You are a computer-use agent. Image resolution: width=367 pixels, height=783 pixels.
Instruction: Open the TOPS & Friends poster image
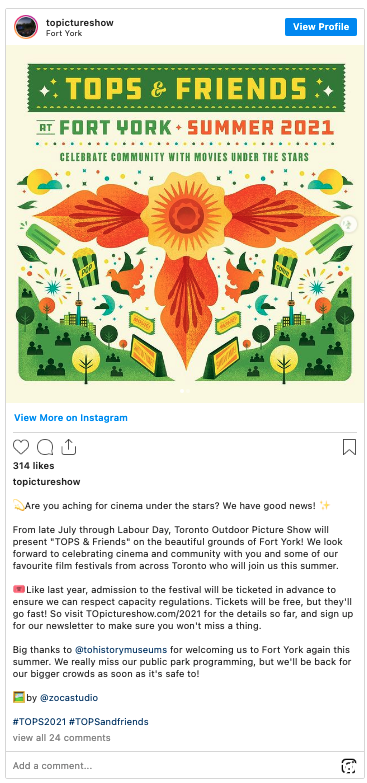[x=184, y=224]
